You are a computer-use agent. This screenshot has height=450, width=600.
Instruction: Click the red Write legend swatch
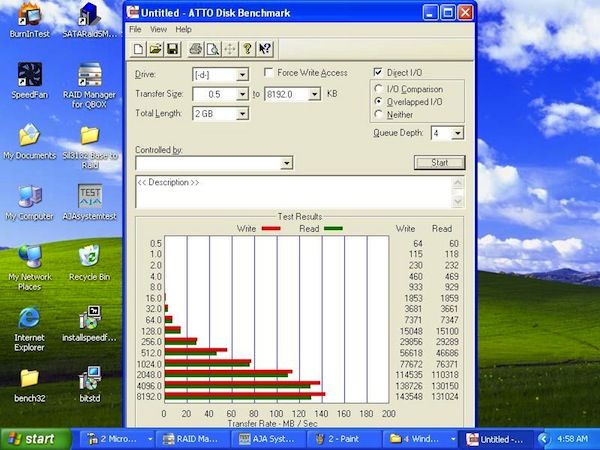271,228
